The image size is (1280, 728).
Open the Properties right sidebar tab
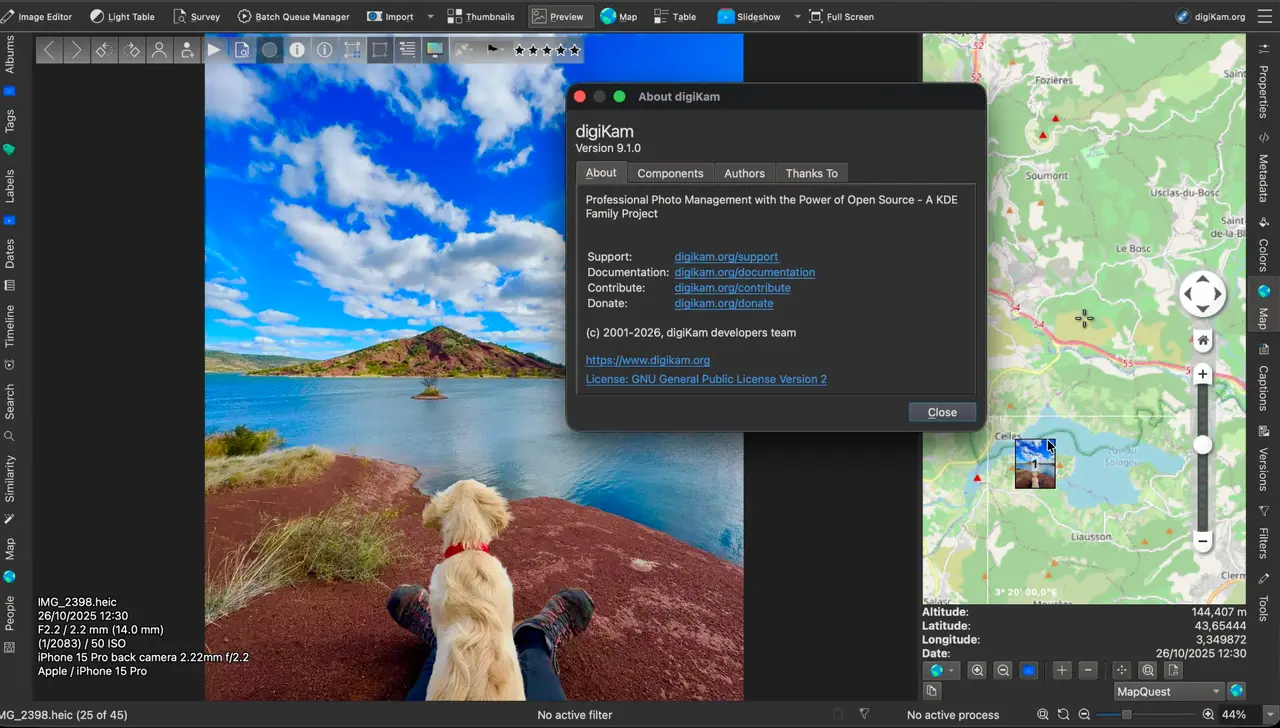[1264, 79]
